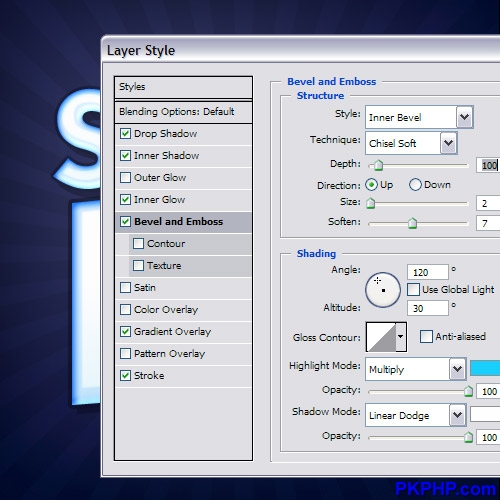500x500 pixels.
Task: Click the Soften slider handle
Action: click(413, 223)
